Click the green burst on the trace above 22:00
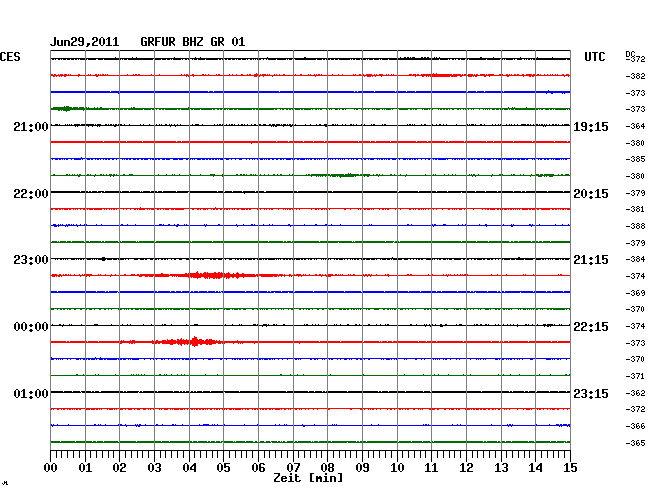Viewport: 650px width, 494px height. [x=341, y=175]
